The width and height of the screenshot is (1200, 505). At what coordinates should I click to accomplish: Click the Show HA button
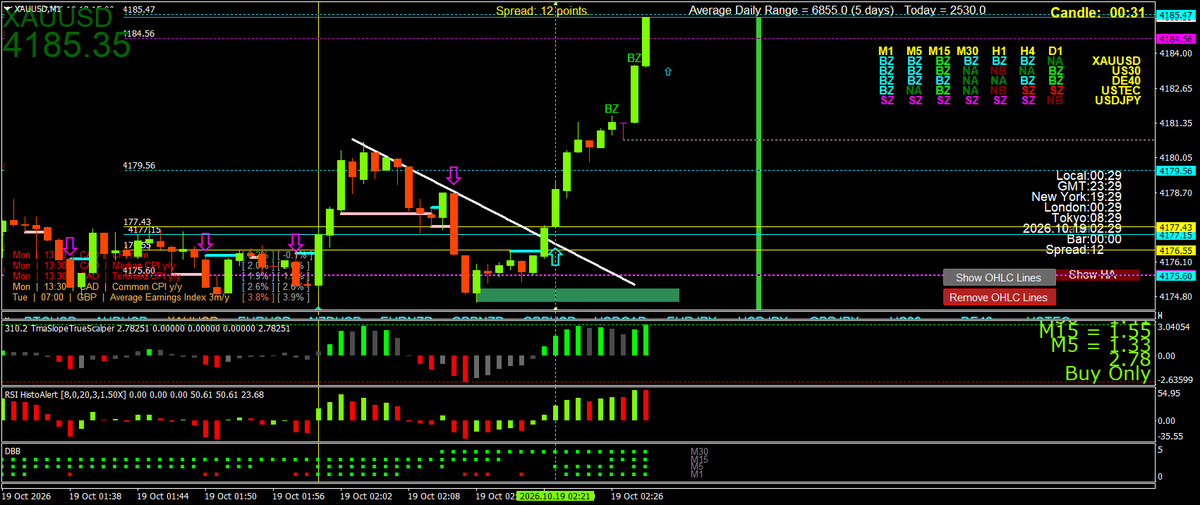point(1097,275)
